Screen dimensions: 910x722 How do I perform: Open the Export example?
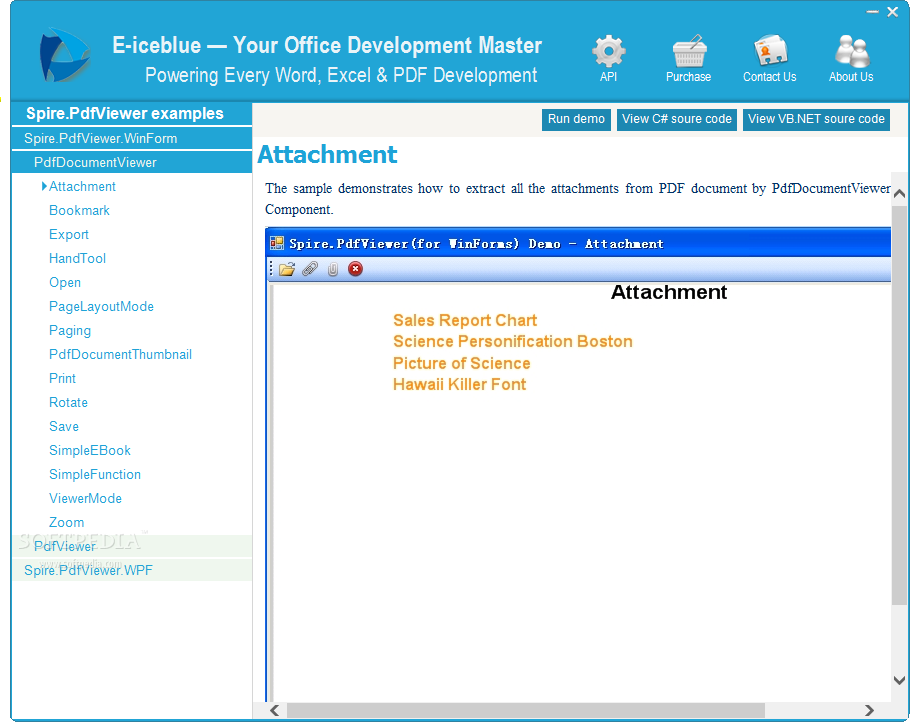coord(69,234)
